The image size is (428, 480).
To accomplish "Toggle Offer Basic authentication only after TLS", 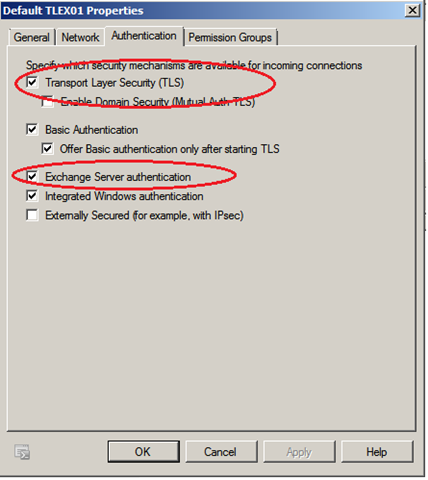I will click(47, 149).
